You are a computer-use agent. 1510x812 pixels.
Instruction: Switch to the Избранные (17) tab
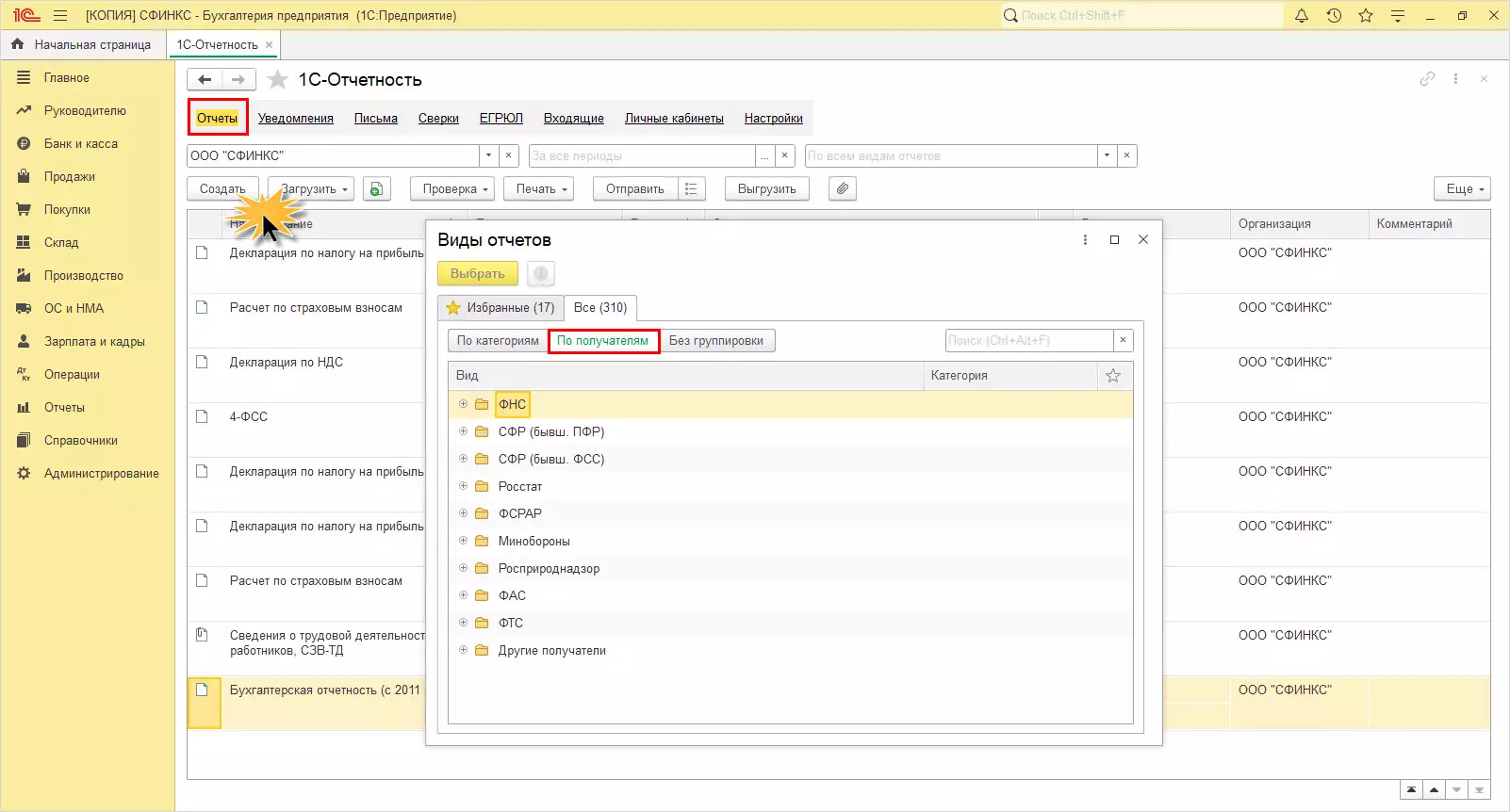(501, 307)
